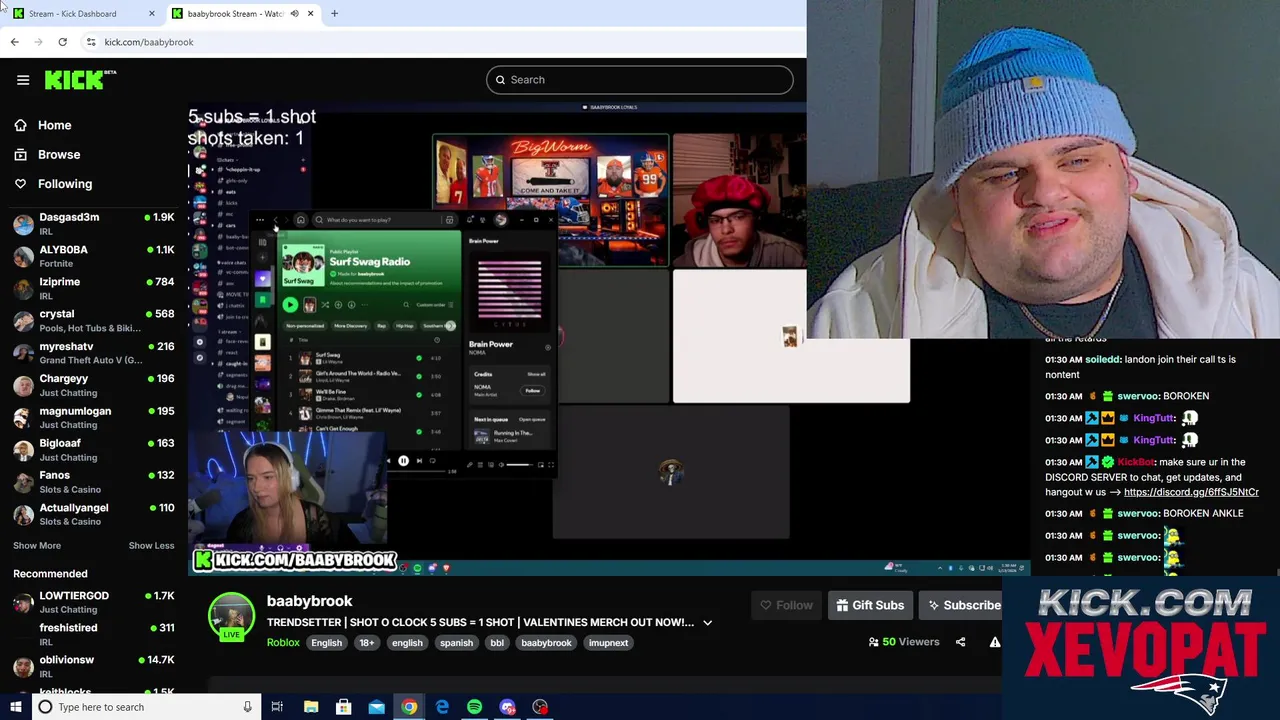View site information icon beside the URL
Viewport: 1280px width, 720px height.
point(91,42)
